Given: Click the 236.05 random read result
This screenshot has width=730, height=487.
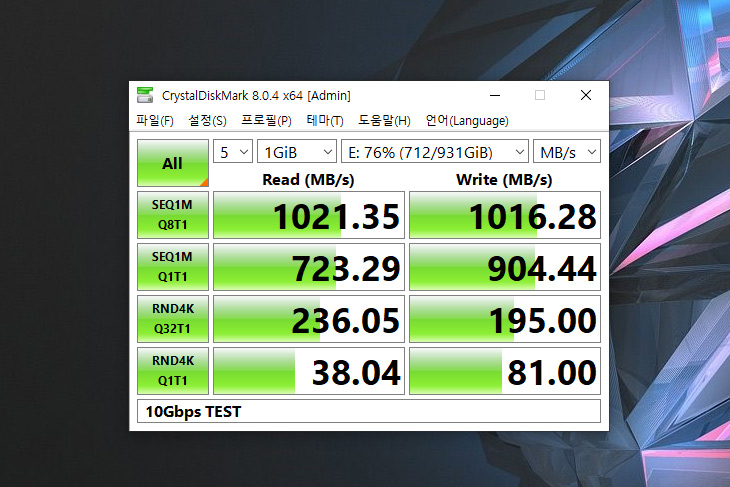Looking at the screenshot, I should click(309, 318).
